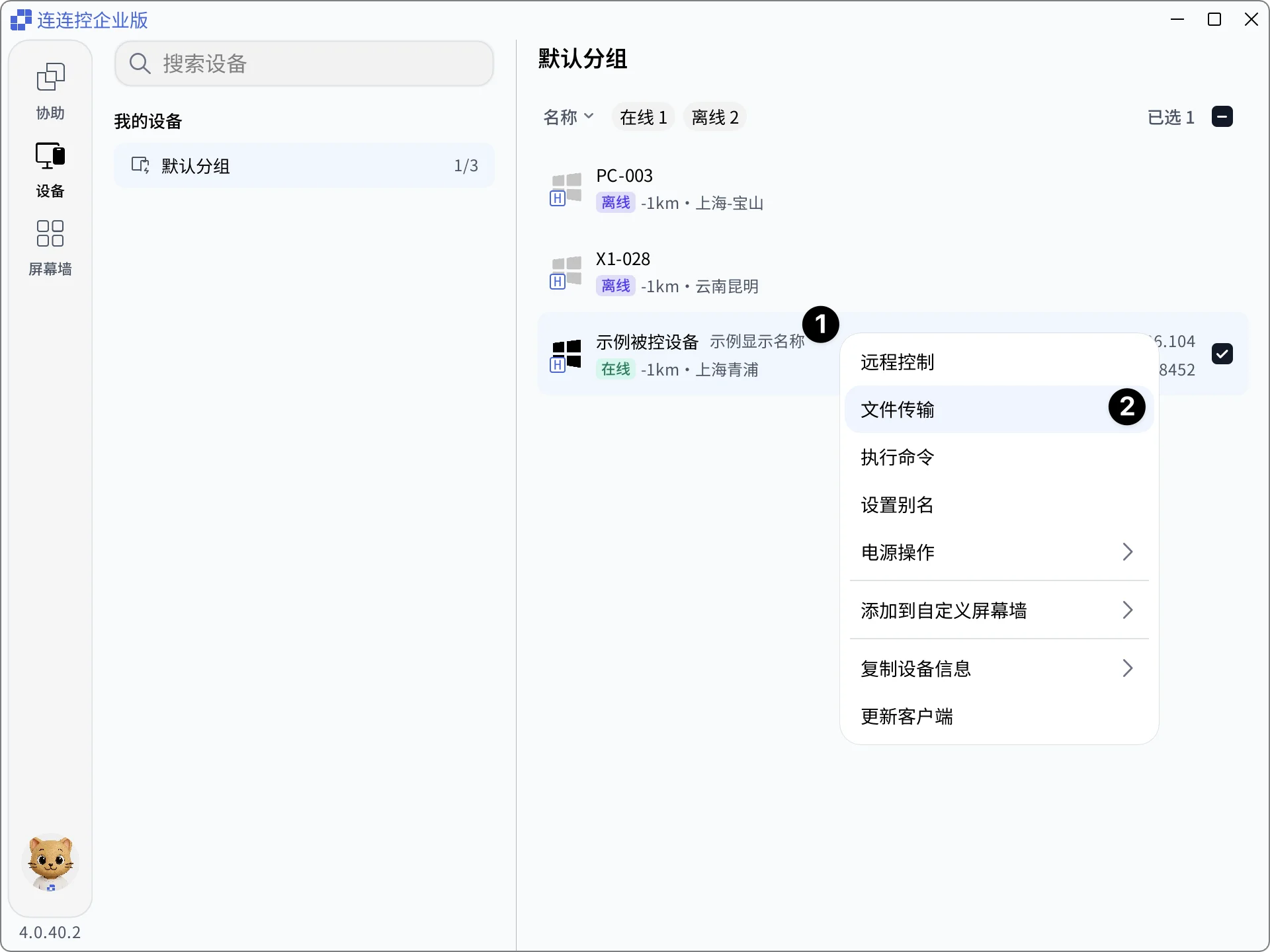Select the X1-028 device name
The width and height of the screenshot is (1270, 952).
[623, 259]
